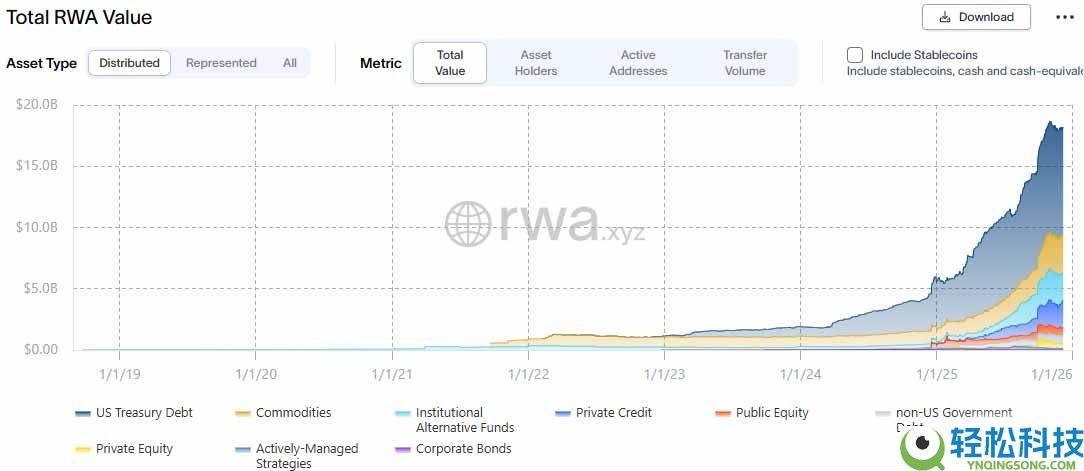This screenshot has height=471, width=1084.
Task: Toggle Institutional Alternative Funds legend icon
Action: tap(403, 413)
